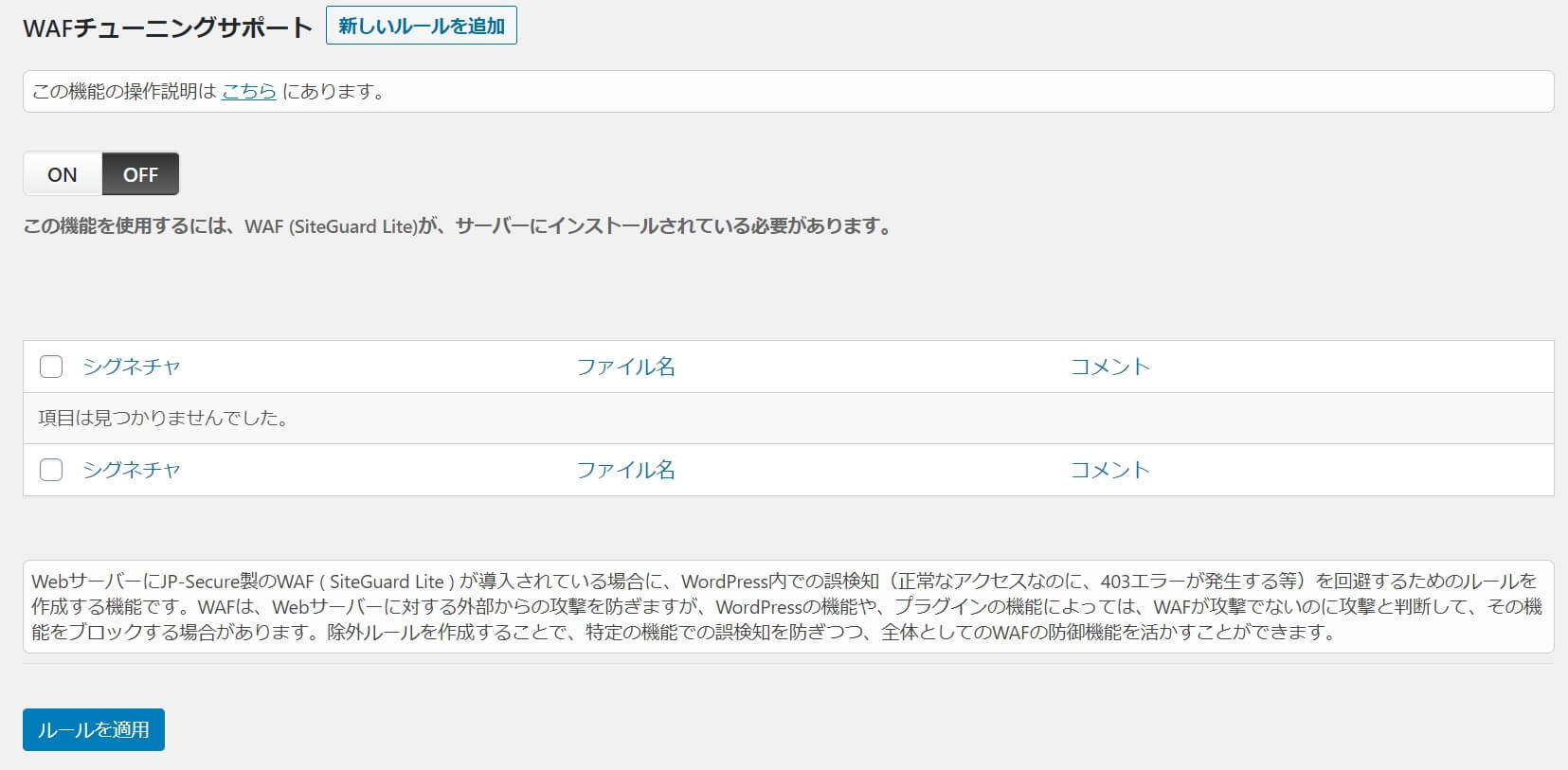Click the bold SiteGuard Lite requirement warning

click(x=457, y=226)
